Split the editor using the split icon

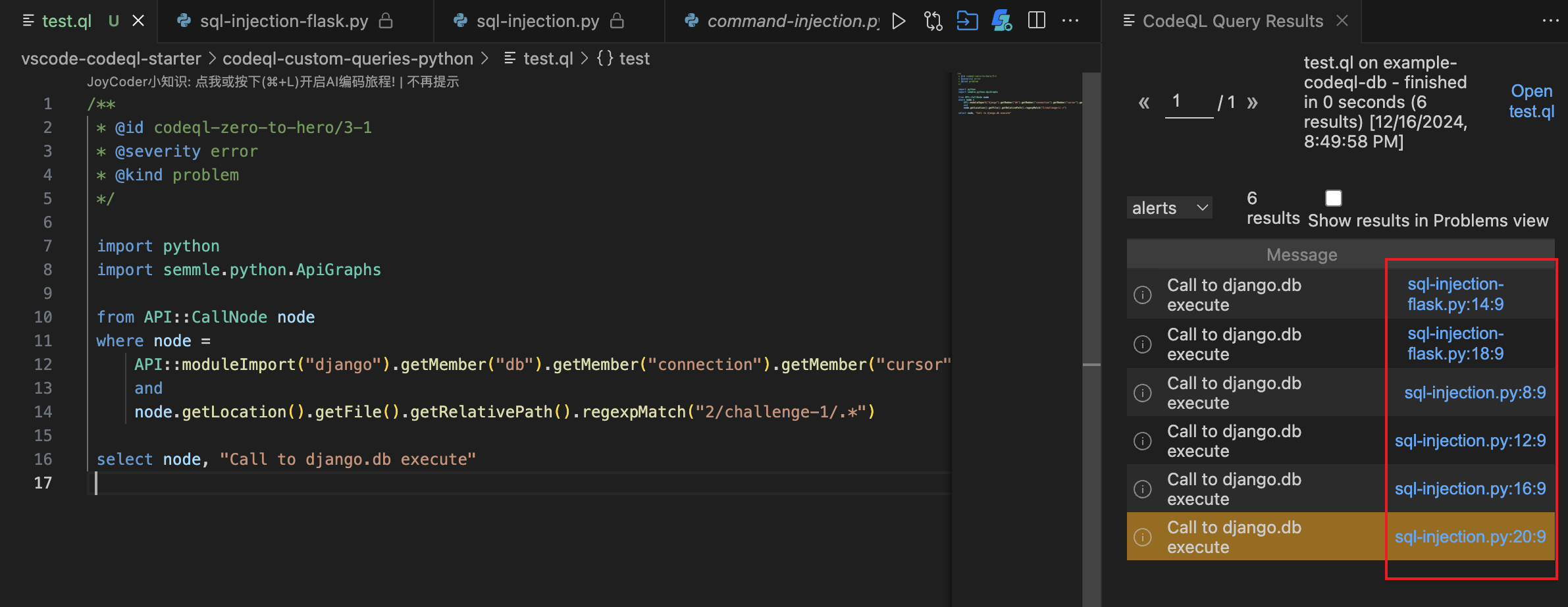(1036, 20)
